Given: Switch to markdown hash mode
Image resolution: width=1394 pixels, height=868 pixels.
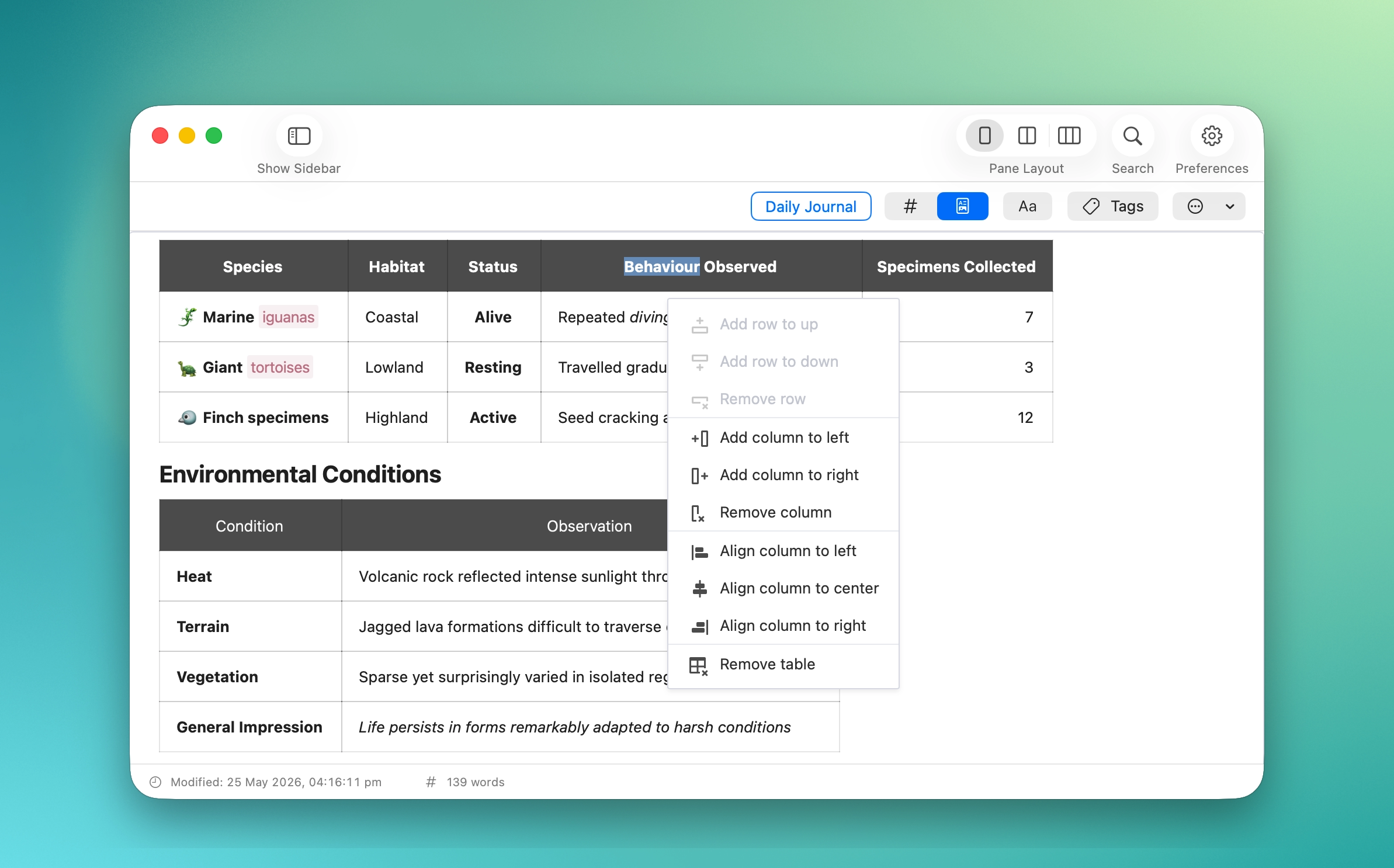Looking at the screenshot, I should [910, 206].
